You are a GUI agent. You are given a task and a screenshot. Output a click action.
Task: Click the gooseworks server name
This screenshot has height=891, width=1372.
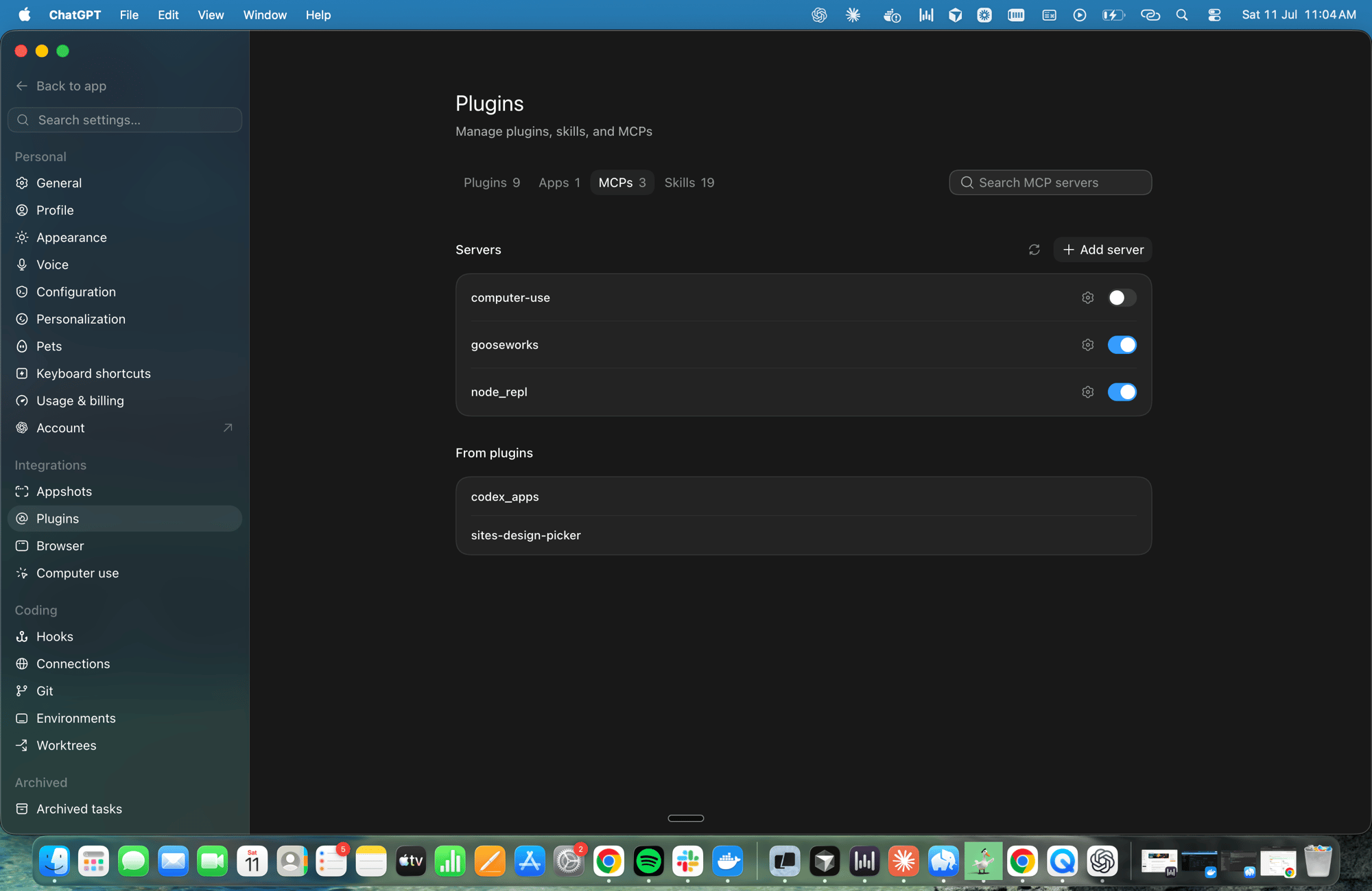(x=504, y=345)
